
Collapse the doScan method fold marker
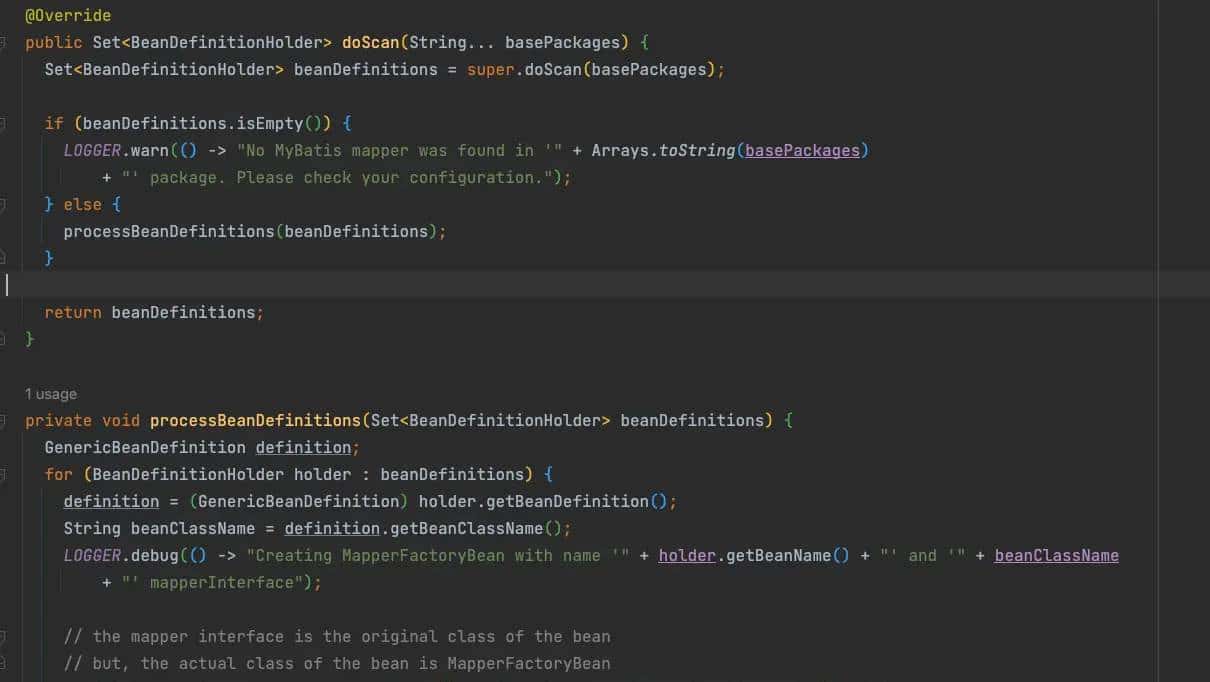coord(3,43)
